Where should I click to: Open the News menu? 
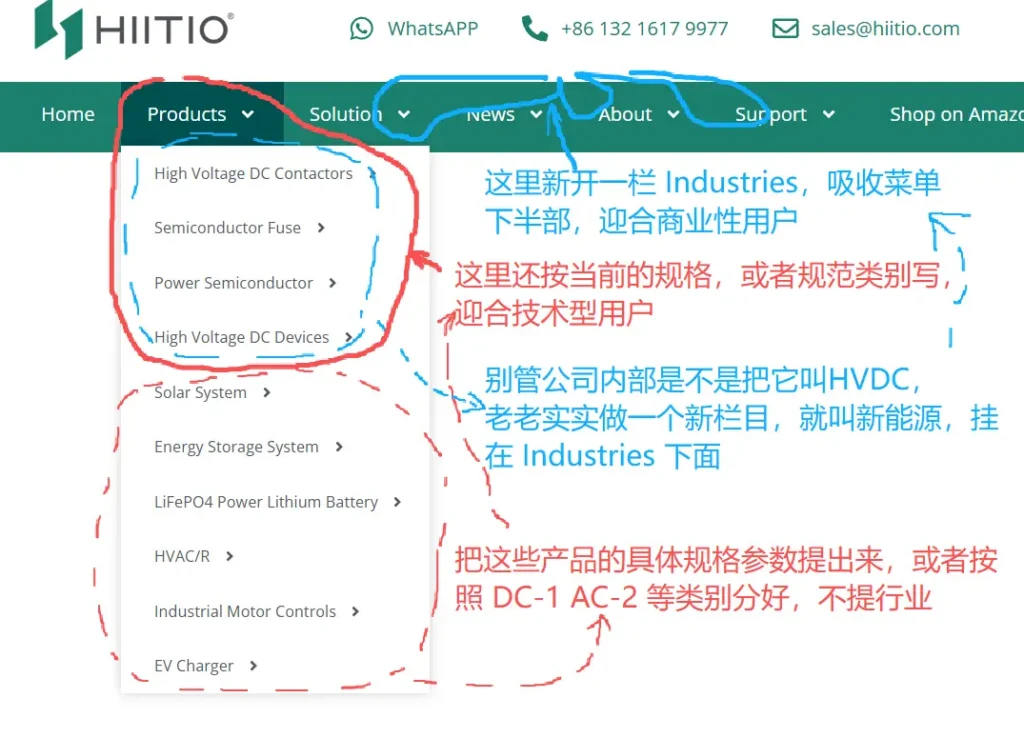(x=490, y=114)
